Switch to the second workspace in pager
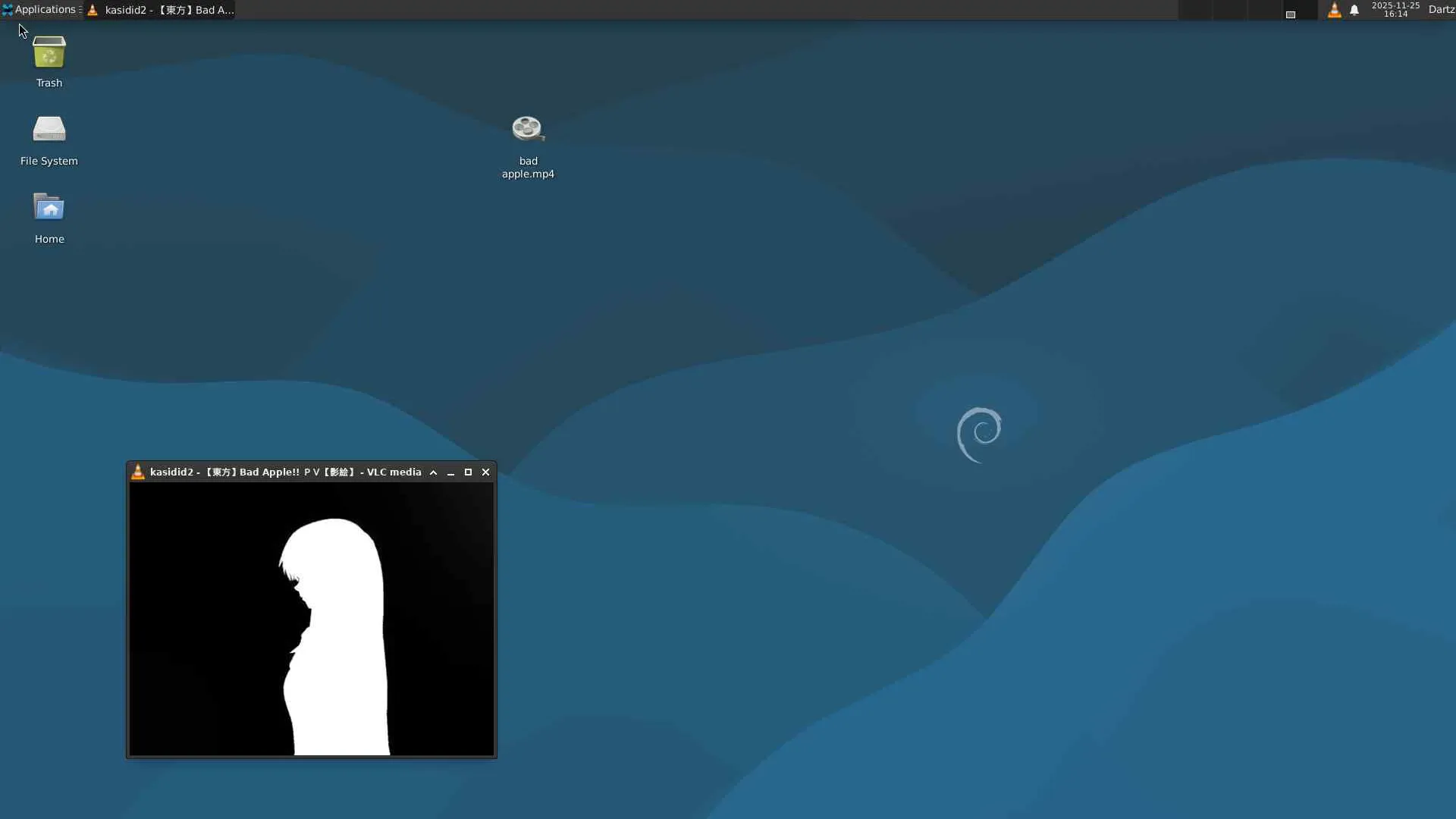The width and height of the screenshot is (1456, 819). pos(1229,10)
